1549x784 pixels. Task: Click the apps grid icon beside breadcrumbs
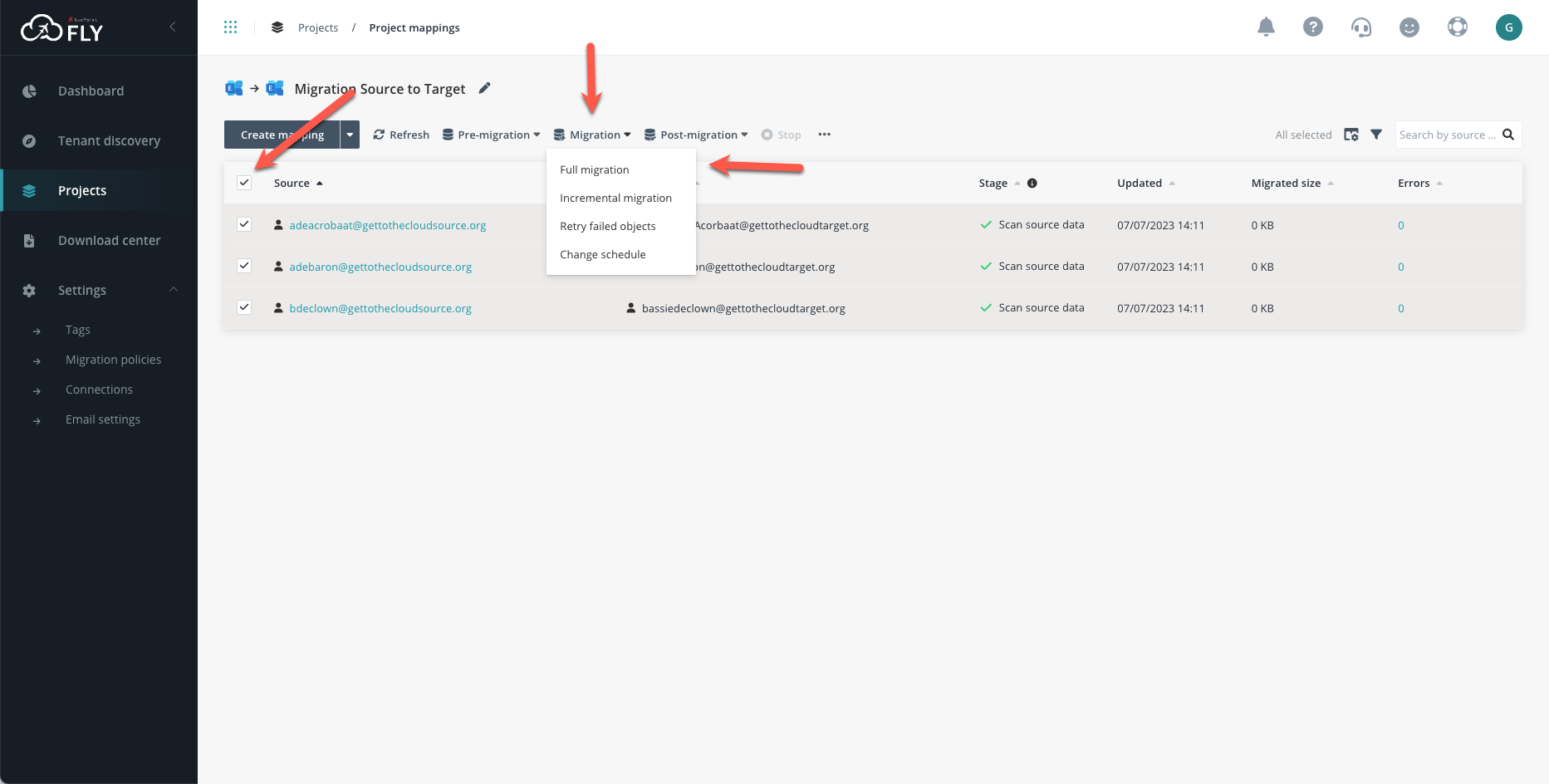tap(231, 27)
